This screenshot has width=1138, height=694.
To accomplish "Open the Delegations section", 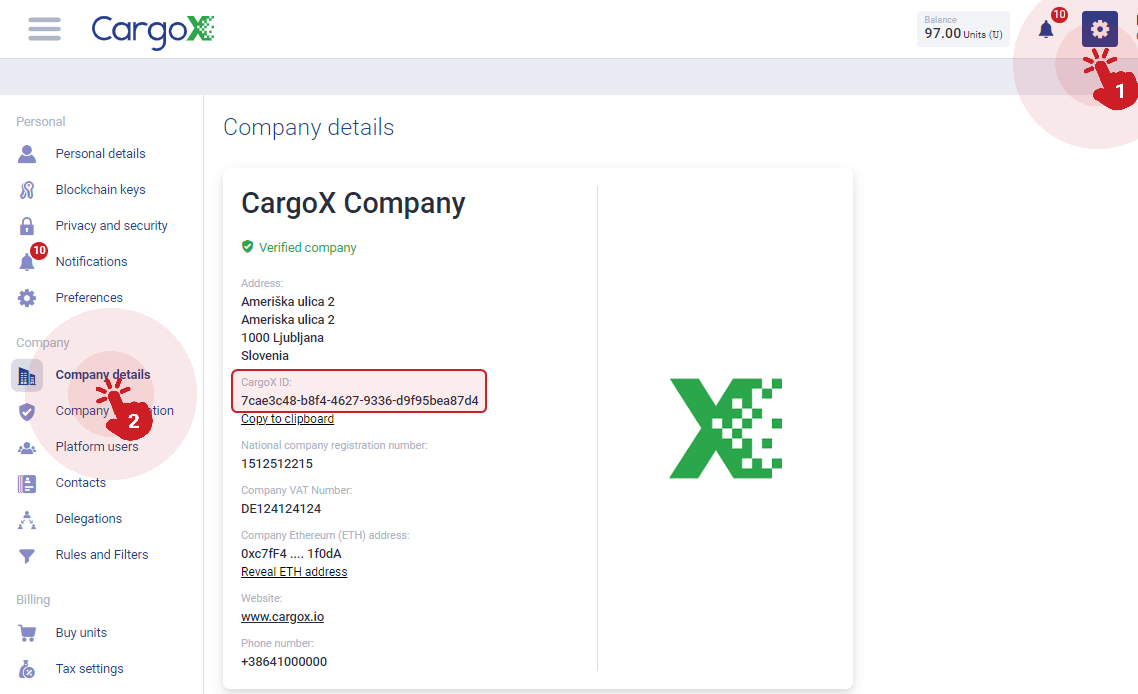I will tap(89, 518).
